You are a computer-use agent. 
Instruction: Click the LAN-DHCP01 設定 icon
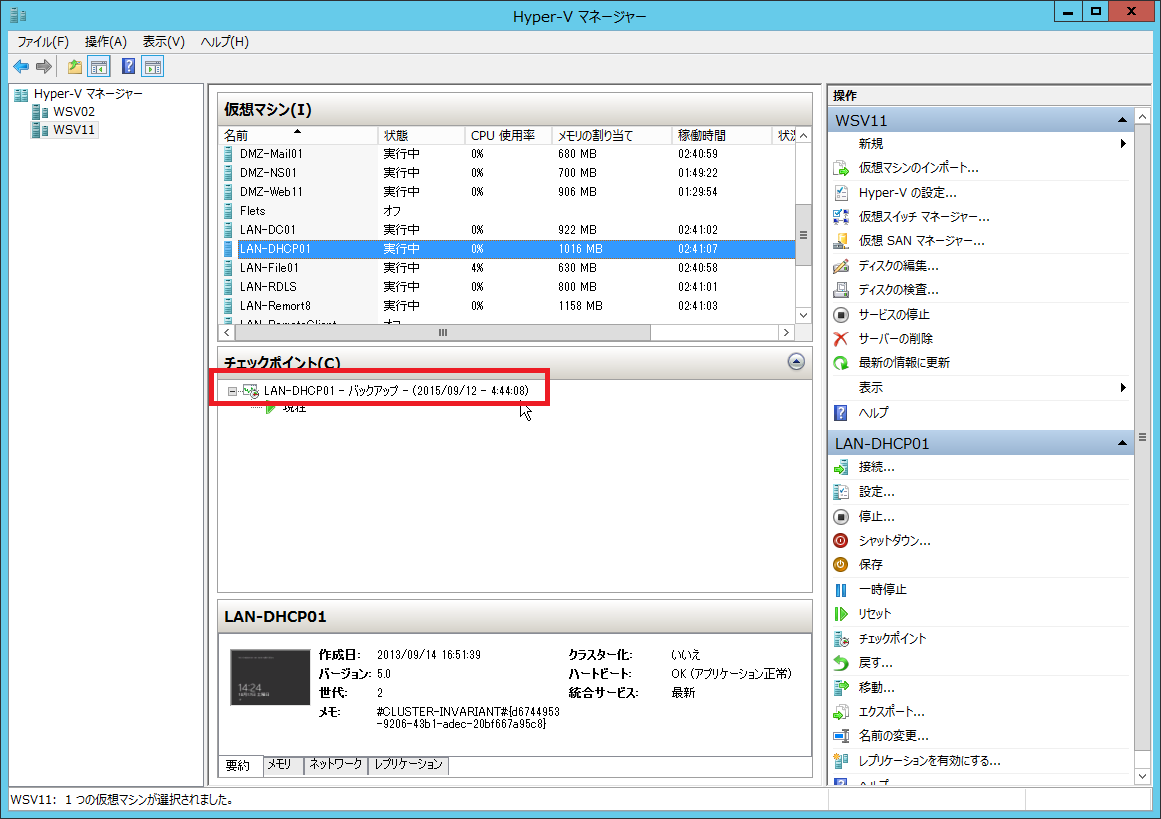tap(841, 492)
